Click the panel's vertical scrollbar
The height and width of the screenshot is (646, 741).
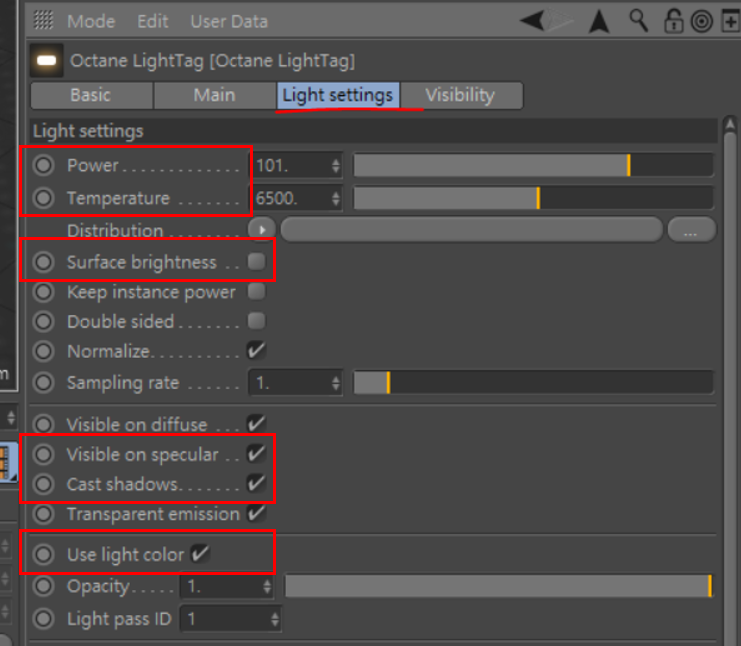730,380
